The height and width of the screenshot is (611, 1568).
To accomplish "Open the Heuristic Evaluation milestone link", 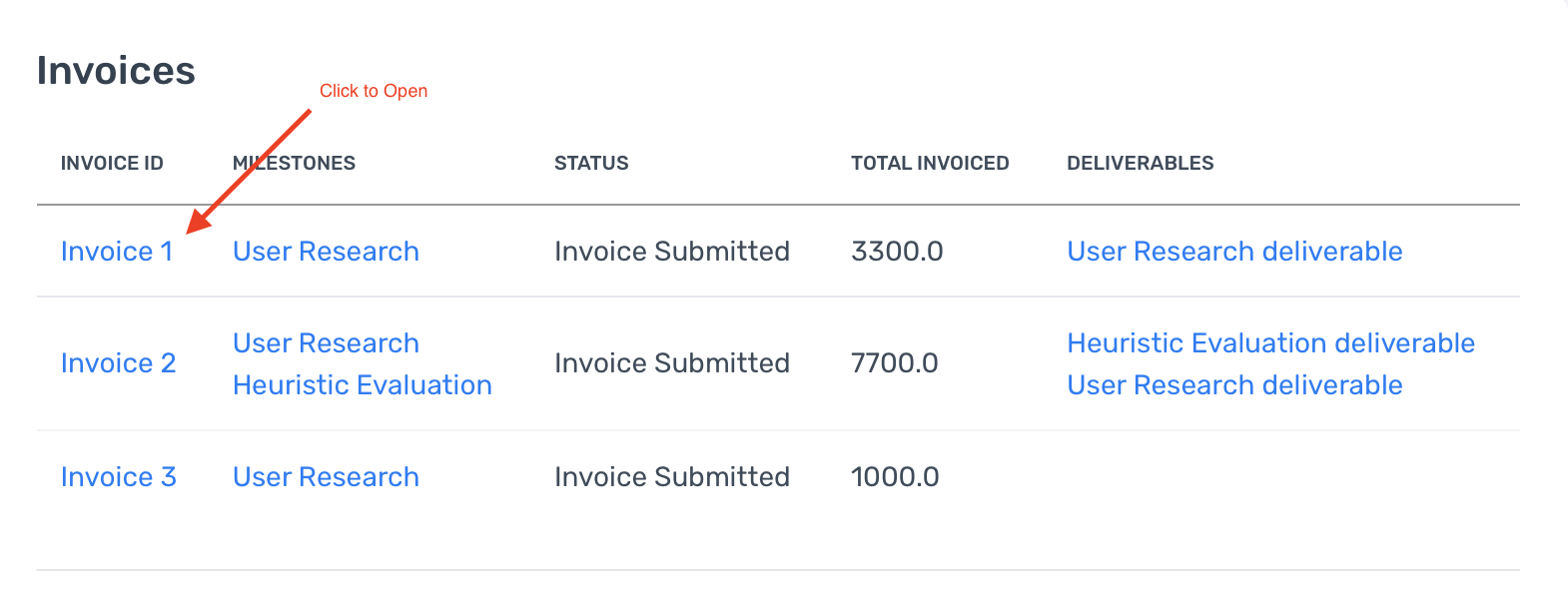I will pyautogui.click(x=363, y=385).
